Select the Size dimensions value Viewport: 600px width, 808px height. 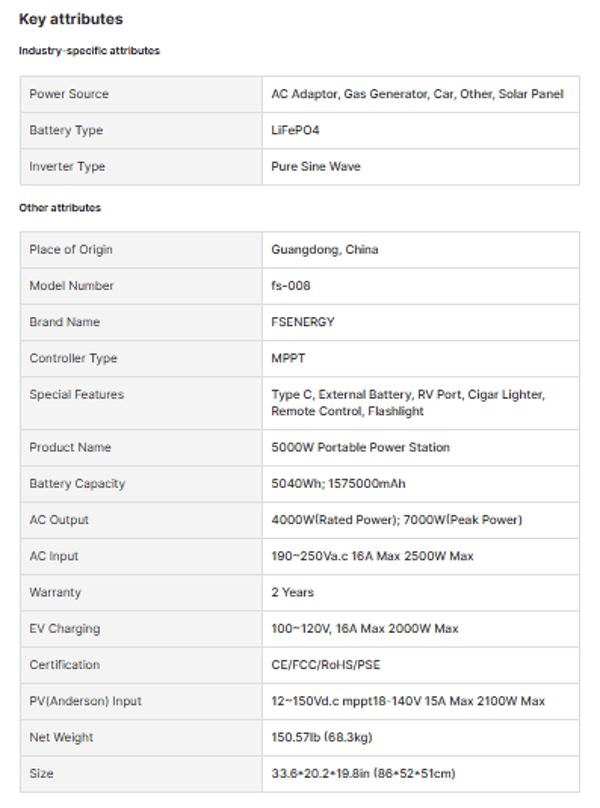tap(365, 774)
